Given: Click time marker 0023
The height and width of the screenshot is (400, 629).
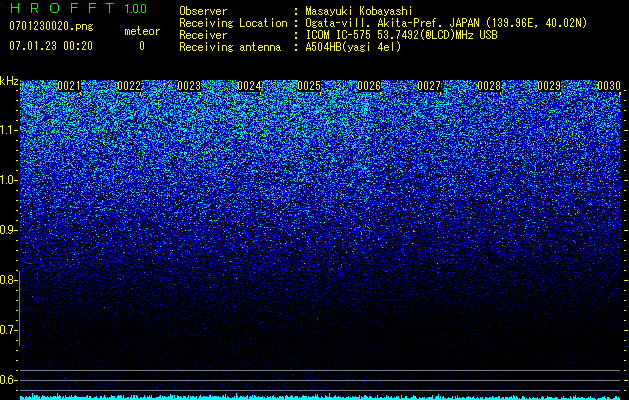Looking at the screenshot, I should (x=189, y=86).
